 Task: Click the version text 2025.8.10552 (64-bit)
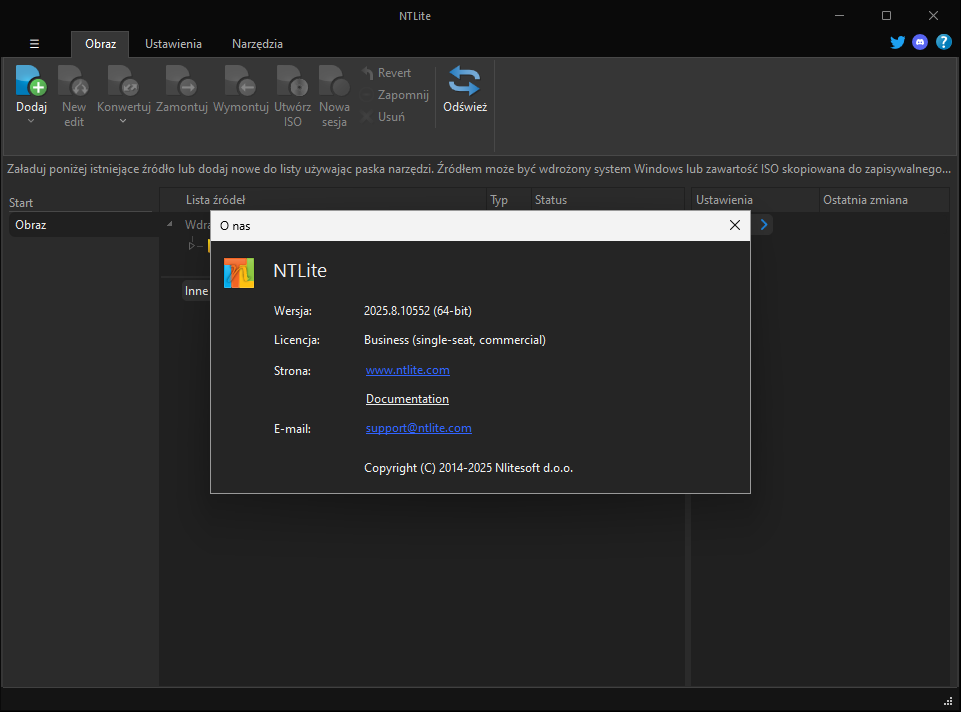pyautogui.click(x=418, y=311)
